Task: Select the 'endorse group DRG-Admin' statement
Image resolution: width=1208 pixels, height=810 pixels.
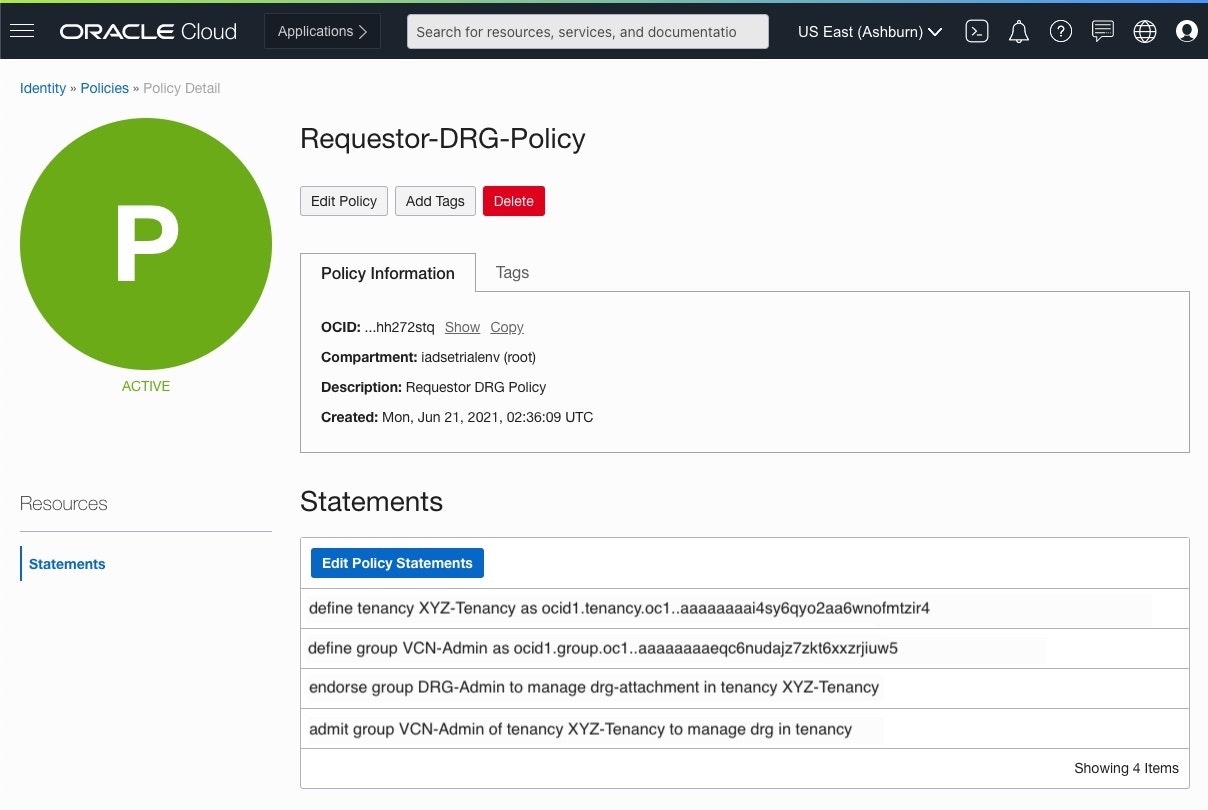Action: click(x=744, y=688)
